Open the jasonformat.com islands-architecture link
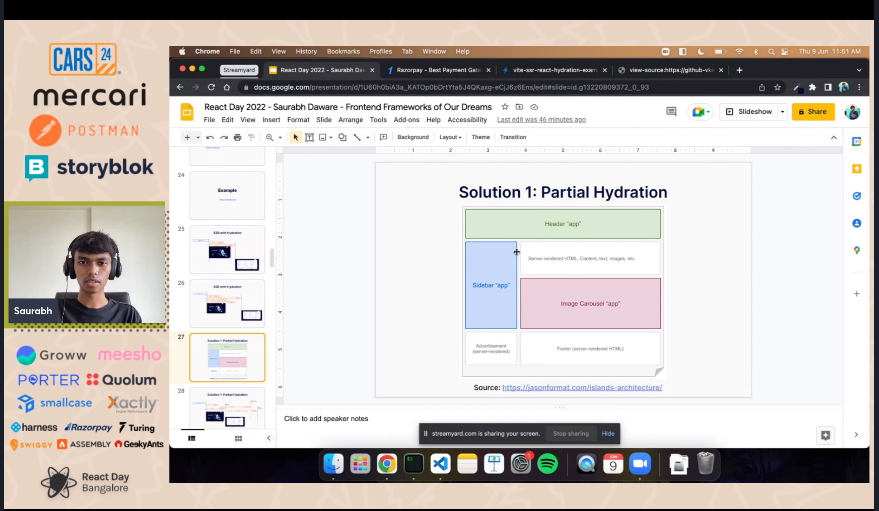 click(582, 387)
